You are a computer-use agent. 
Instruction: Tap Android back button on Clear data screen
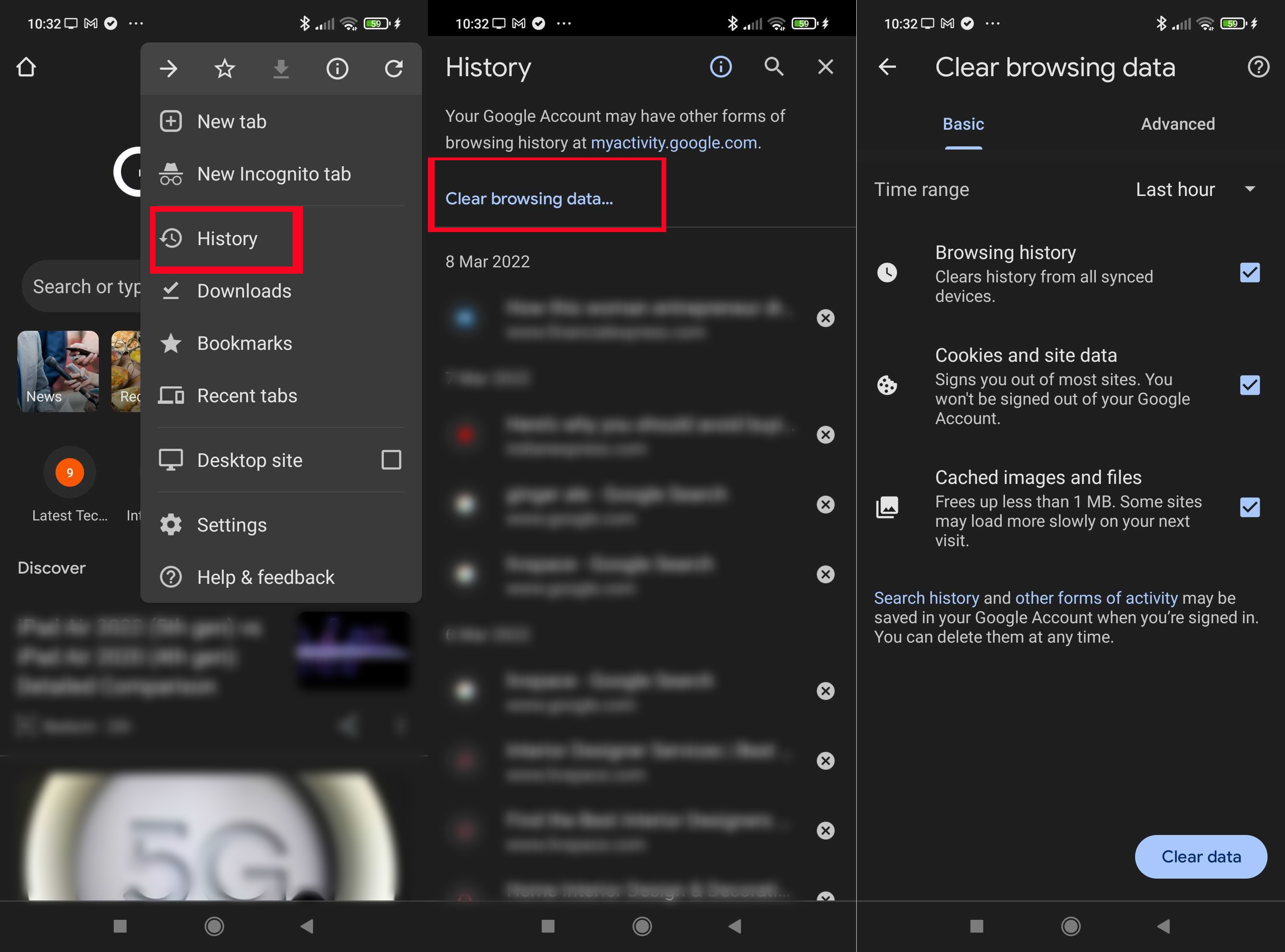tap(1164, 926)
